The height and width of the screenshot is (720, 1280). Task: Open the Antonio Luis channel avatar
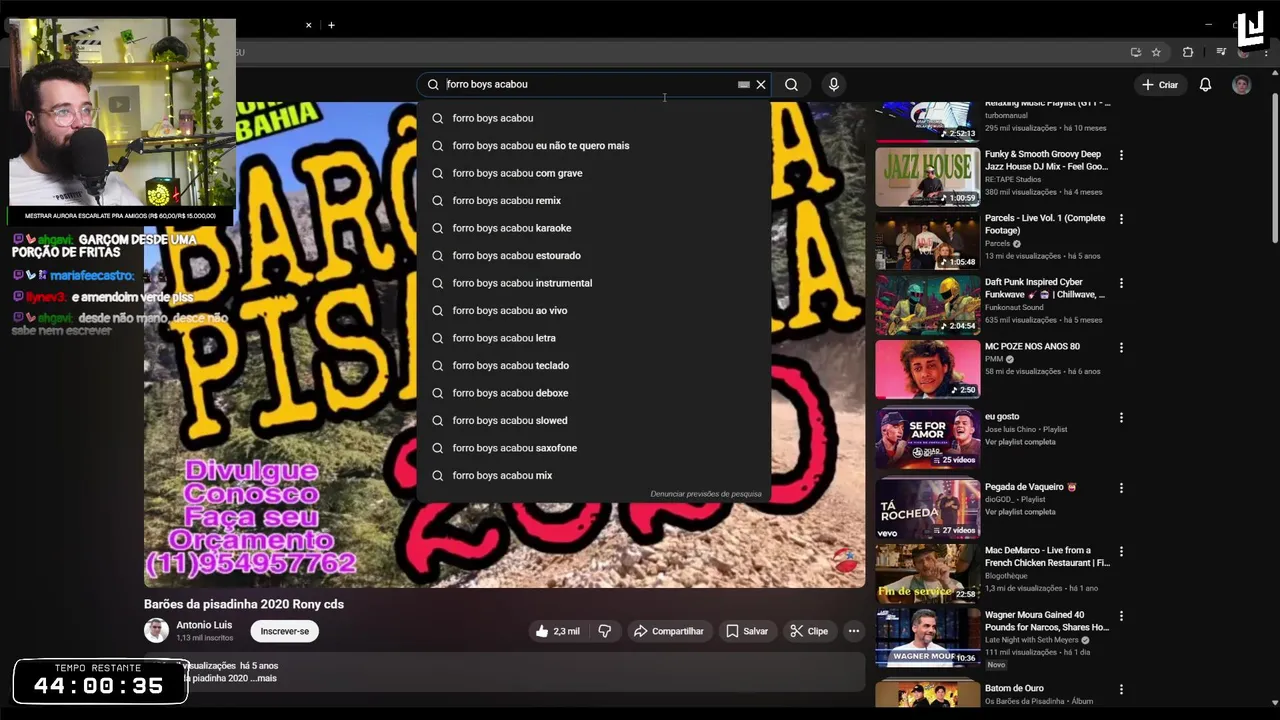coord(156,630)
